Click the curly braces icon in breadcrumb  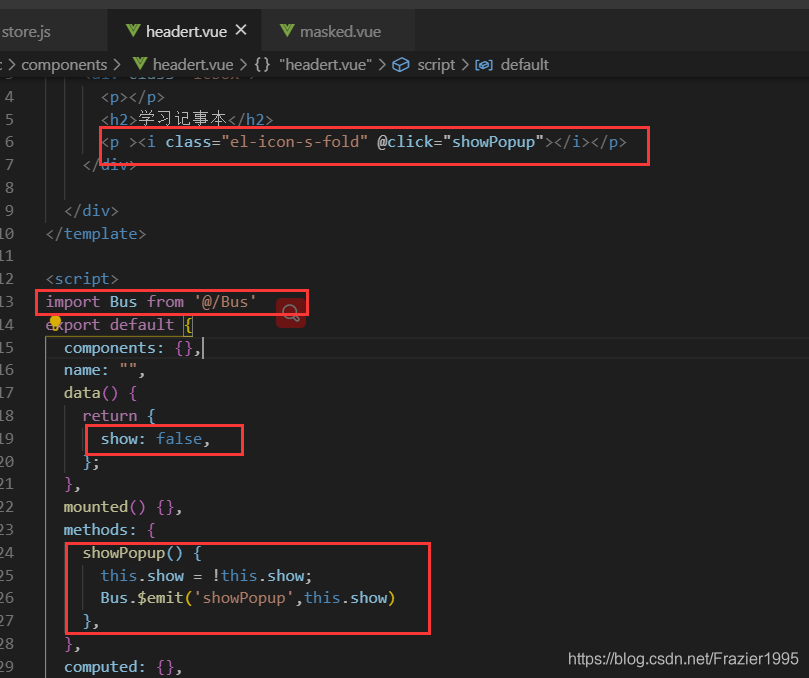[262, 64]
